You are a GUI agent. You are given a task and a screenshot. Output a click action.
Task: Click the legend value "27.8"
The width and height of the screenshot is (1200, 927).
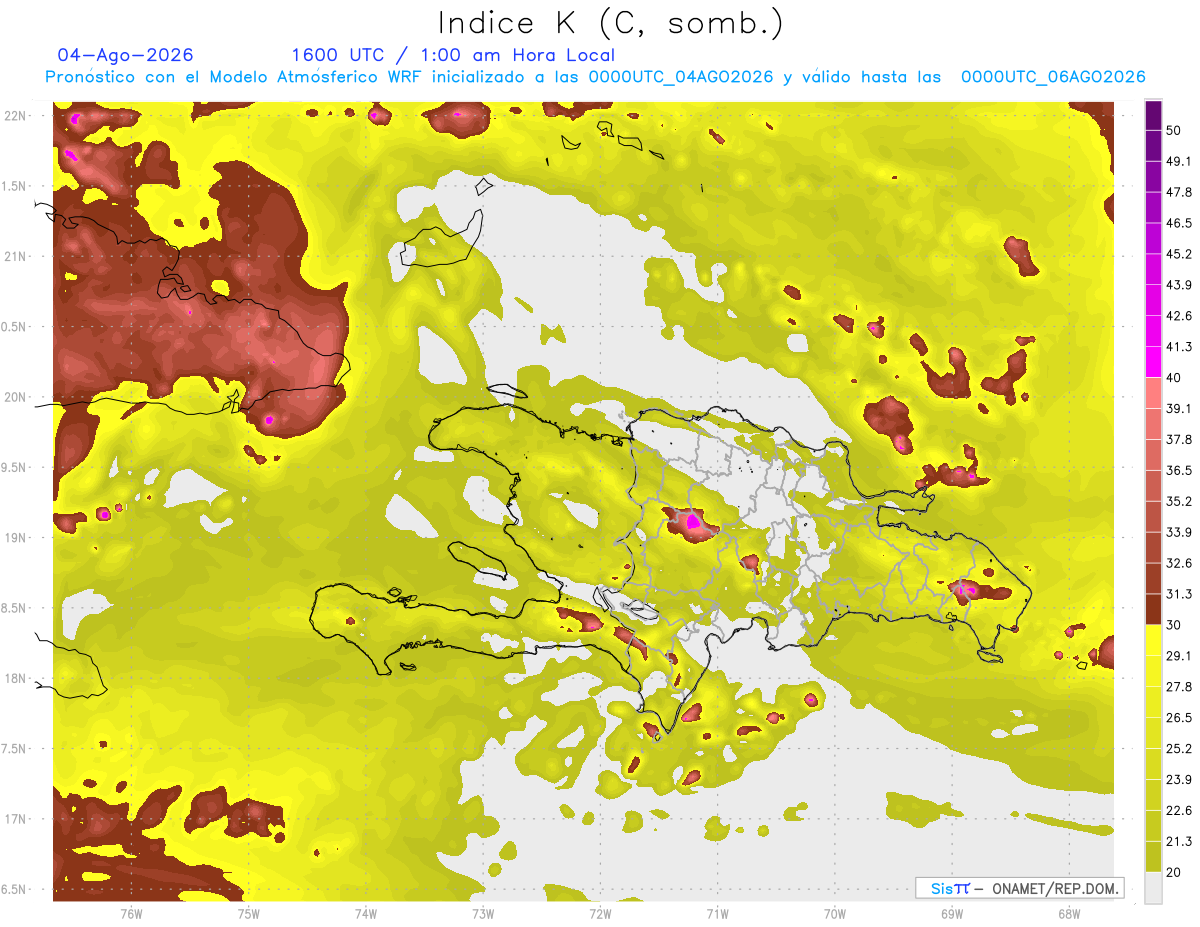1178,687
